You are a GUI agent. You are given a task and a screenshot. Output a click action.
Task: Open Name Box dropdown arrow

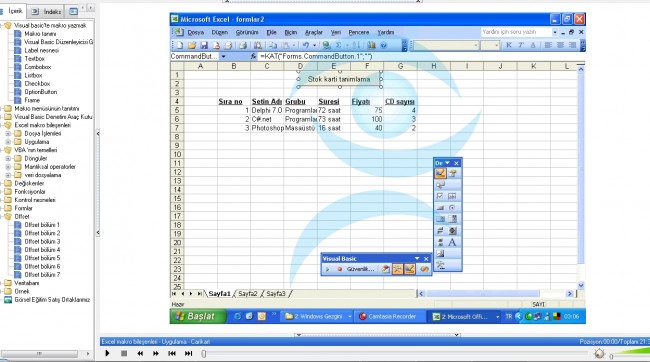pyautogui.click(x=223, y=56)
